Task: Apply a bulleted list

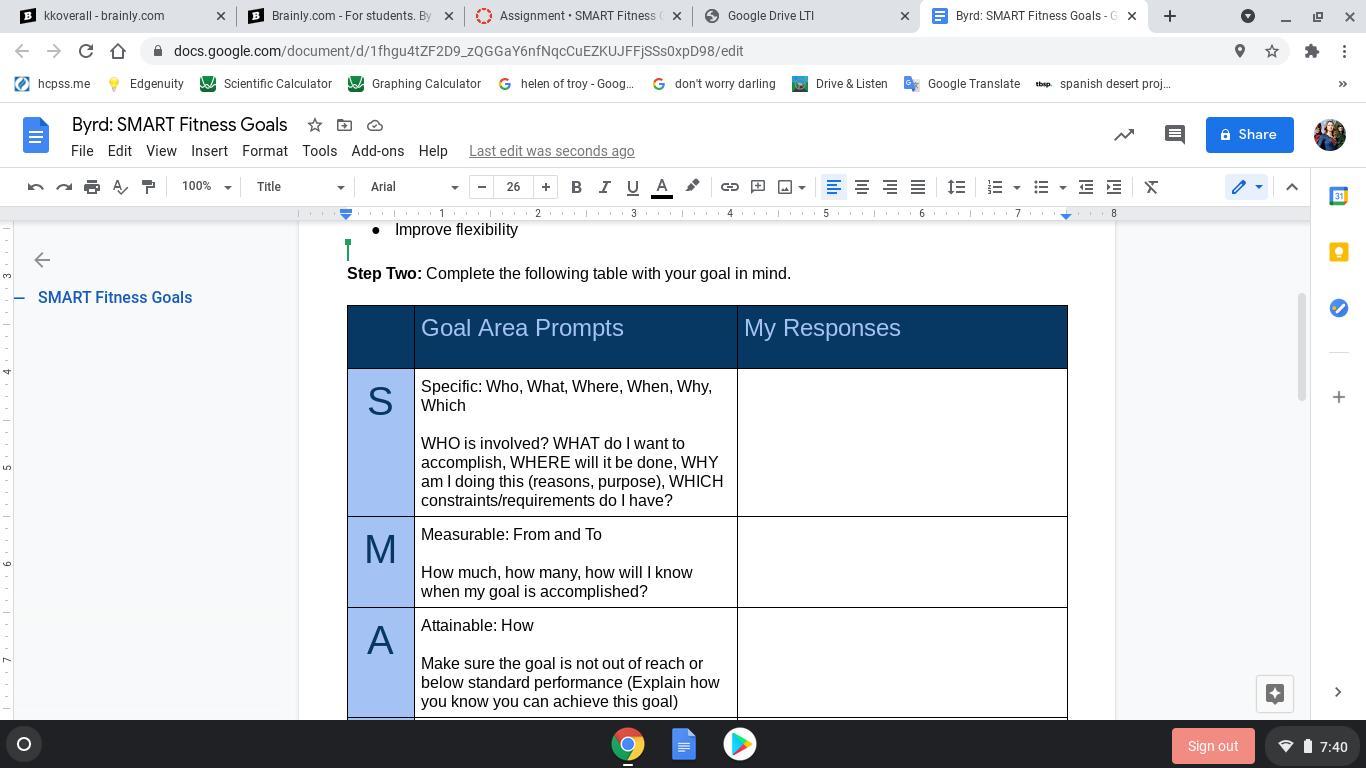Action: coord(1041,187)
